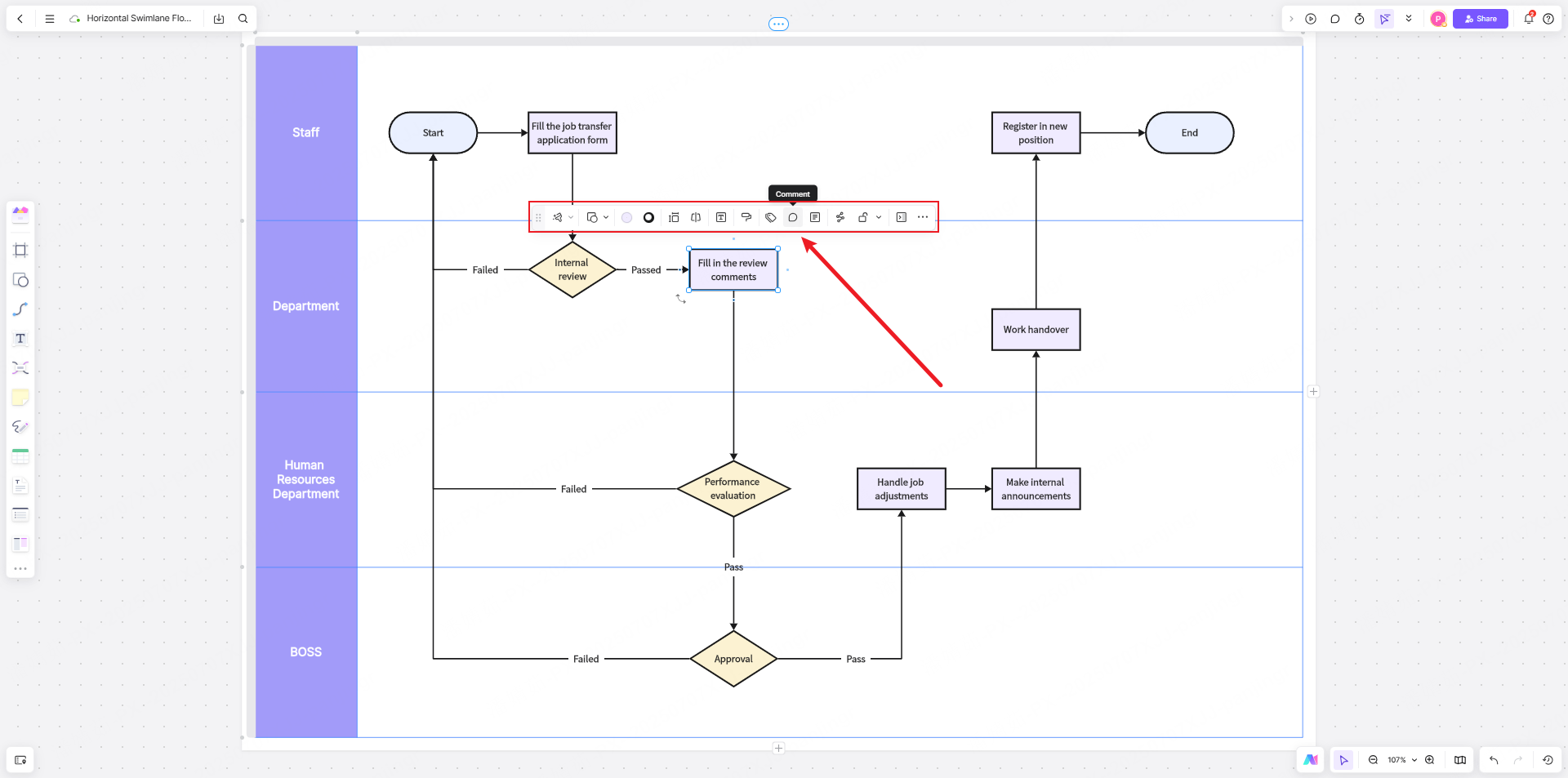Expand the AI style dropdown arrow
This screenshot has width=1568, height=778.
[571, 217]
